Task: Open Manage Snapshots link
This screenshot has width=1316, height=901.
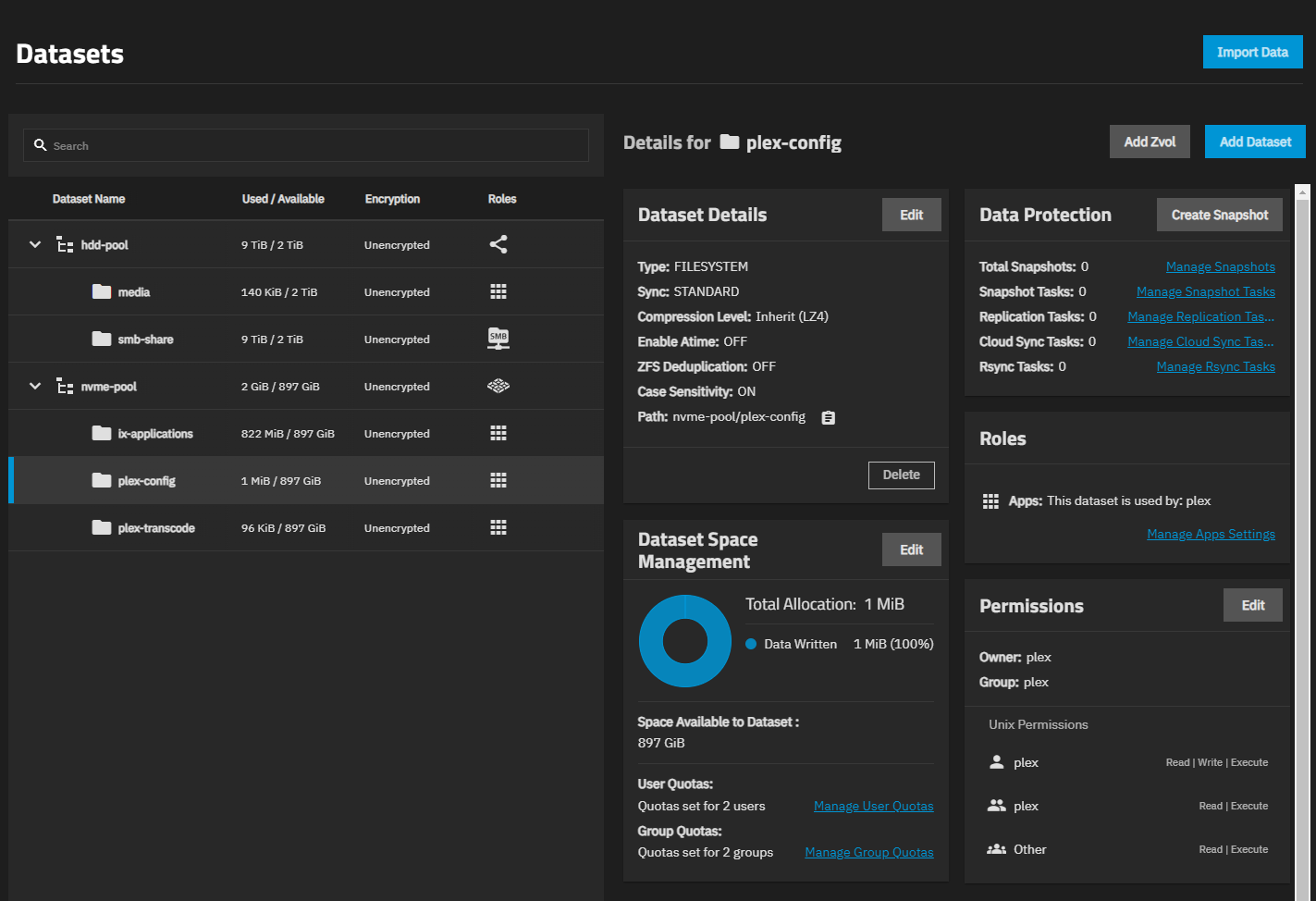Action: [1220, 266]
